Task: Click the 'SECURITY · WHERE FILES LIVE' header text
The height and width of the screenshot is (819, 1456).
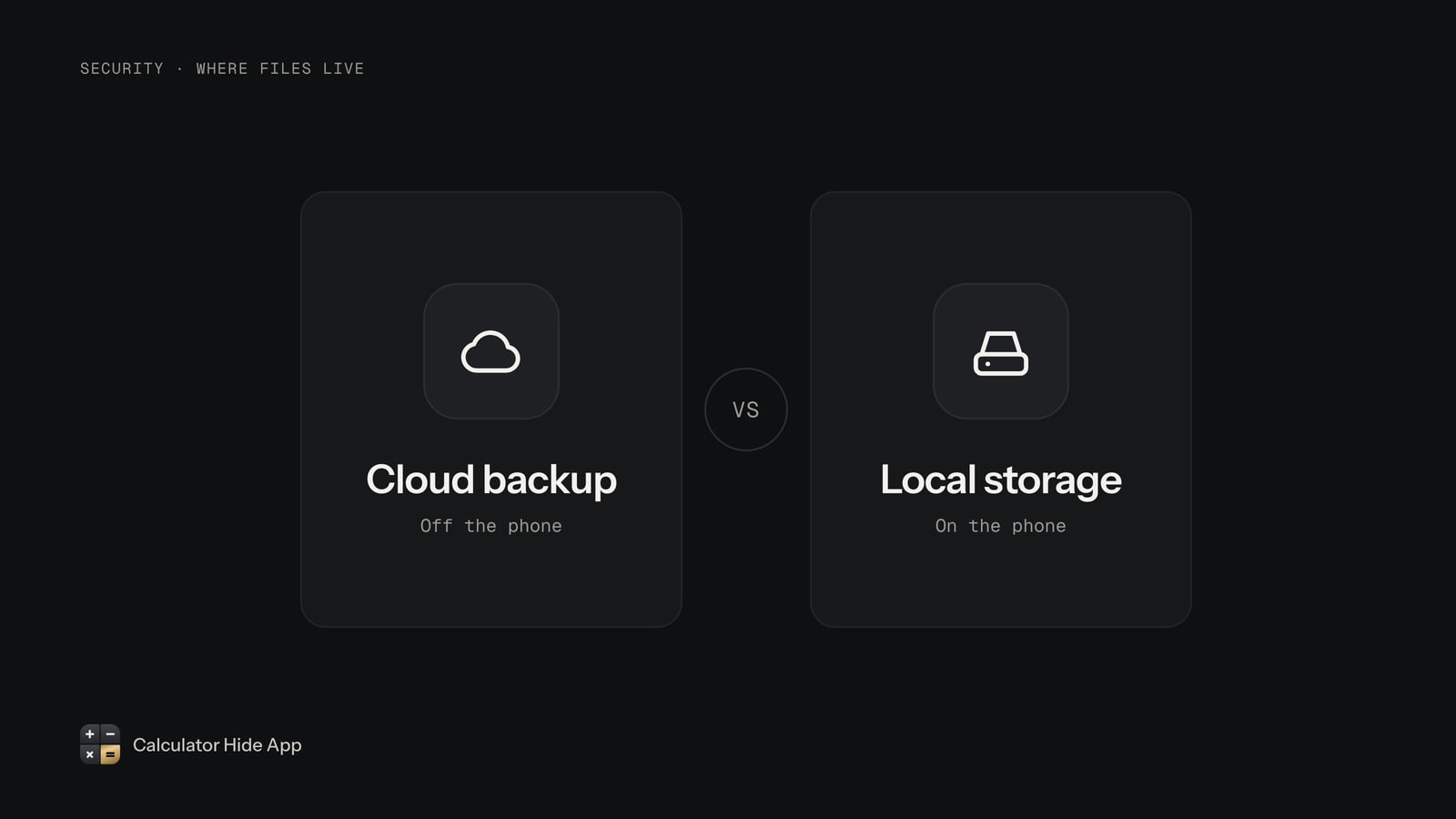Action: (222, 68)
